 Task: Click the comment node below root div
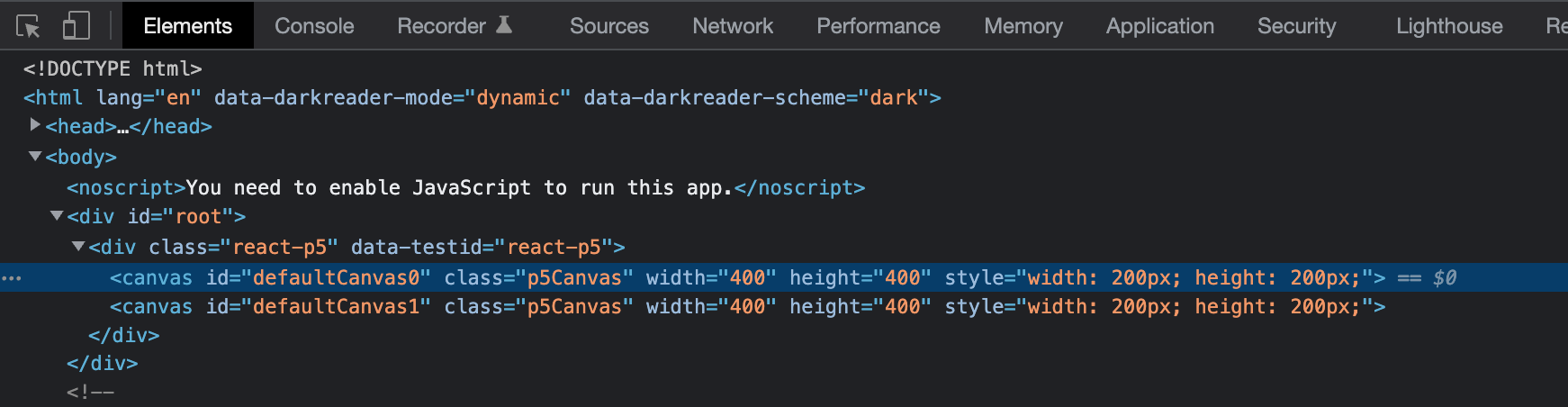[x=90, y=392]
